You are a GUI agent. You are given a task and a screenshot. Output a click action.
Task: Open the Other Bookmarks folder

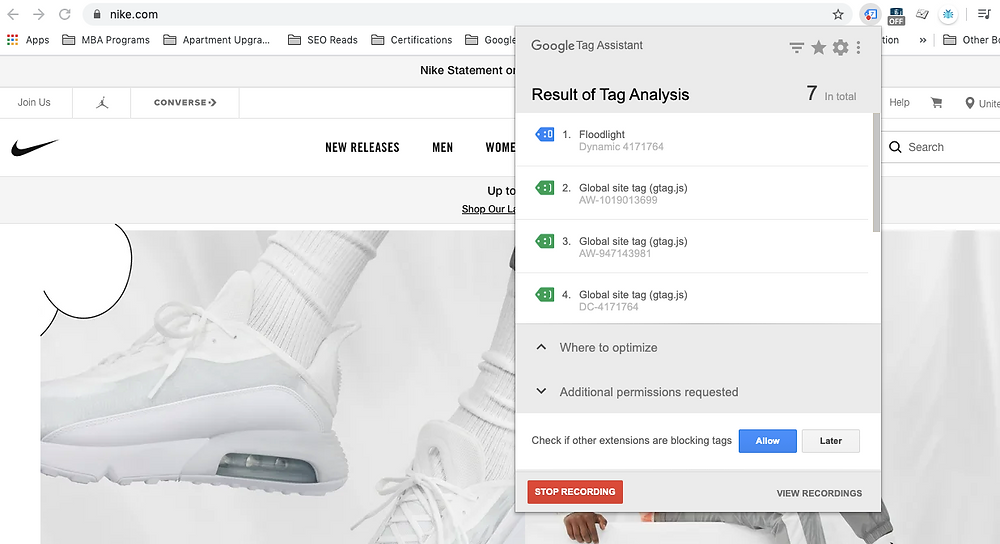click(x=971, y=40)
